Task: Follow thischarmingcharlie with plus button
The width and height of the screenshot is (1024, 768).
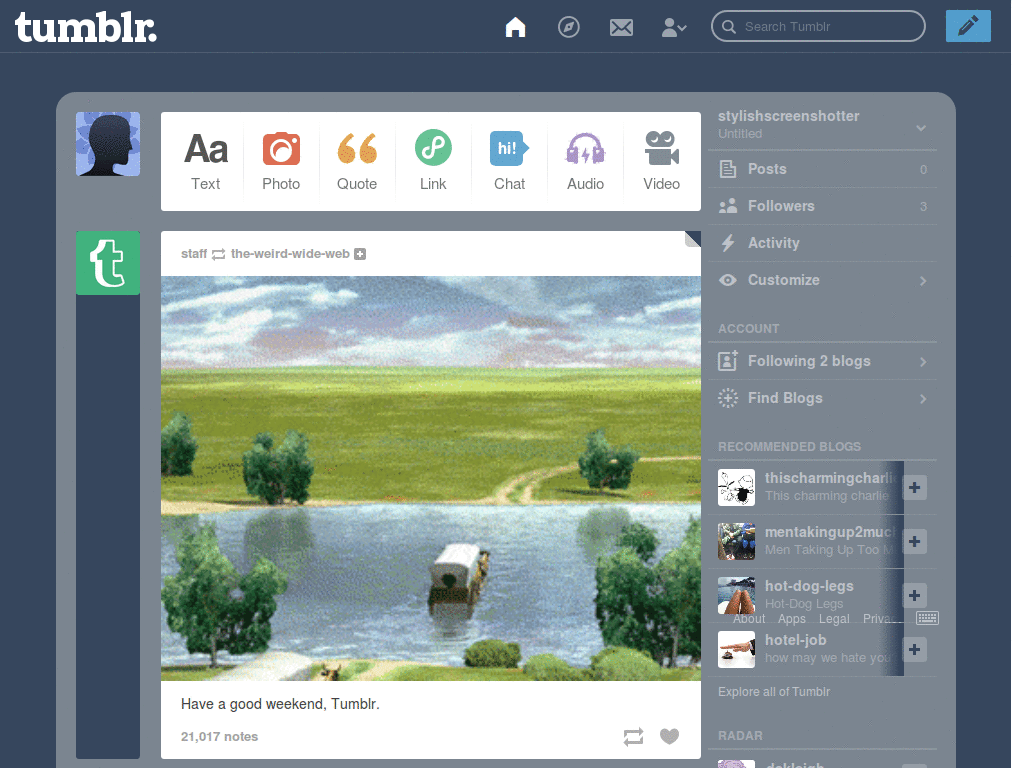Action: click(x=914, y=487)
